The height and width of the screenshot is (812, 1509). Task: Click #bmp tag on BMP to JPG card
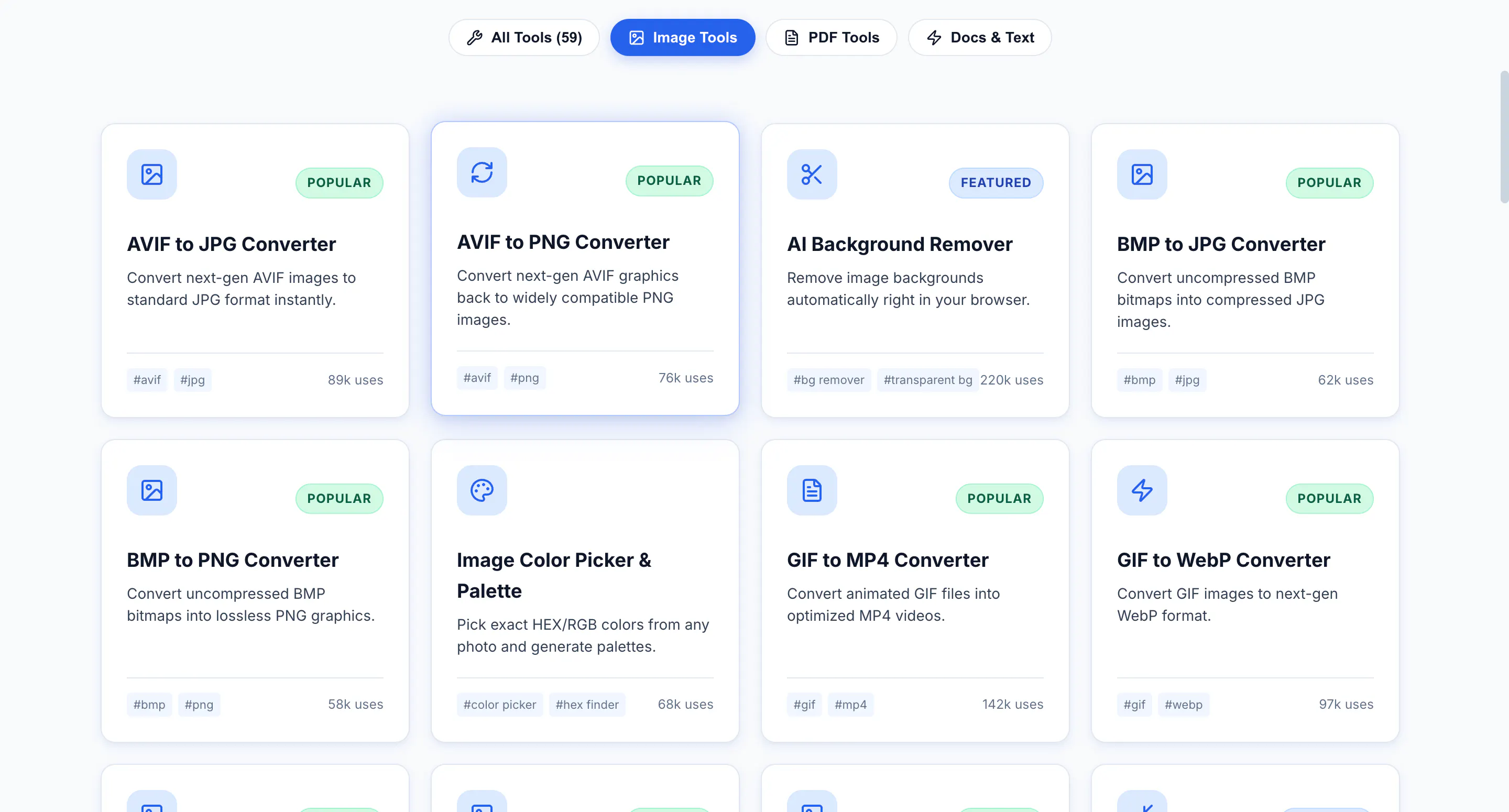[x=1140, y=380]
